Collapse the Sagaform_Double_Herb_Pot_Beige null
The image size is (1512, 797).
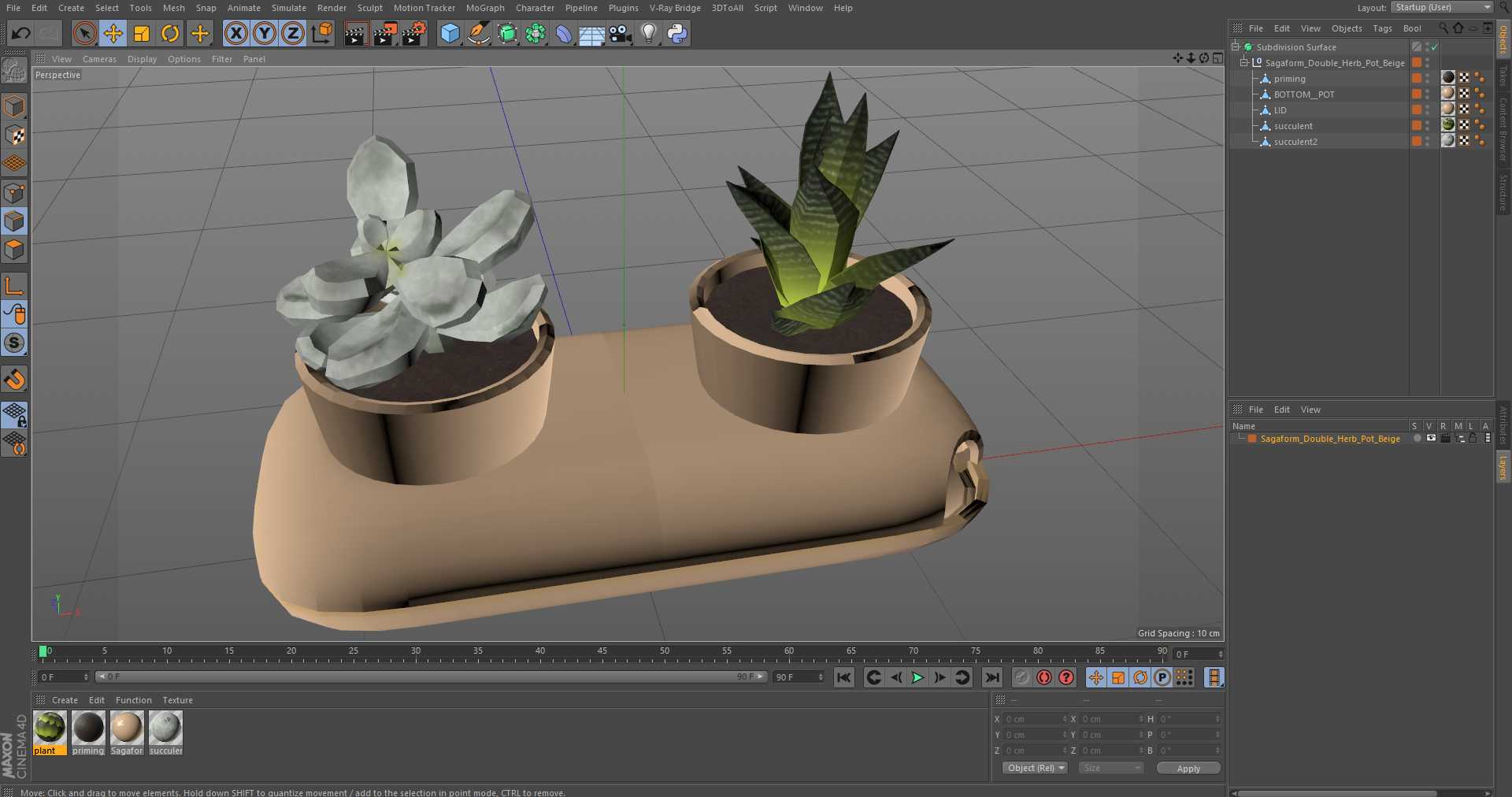tap(1244, 62)
